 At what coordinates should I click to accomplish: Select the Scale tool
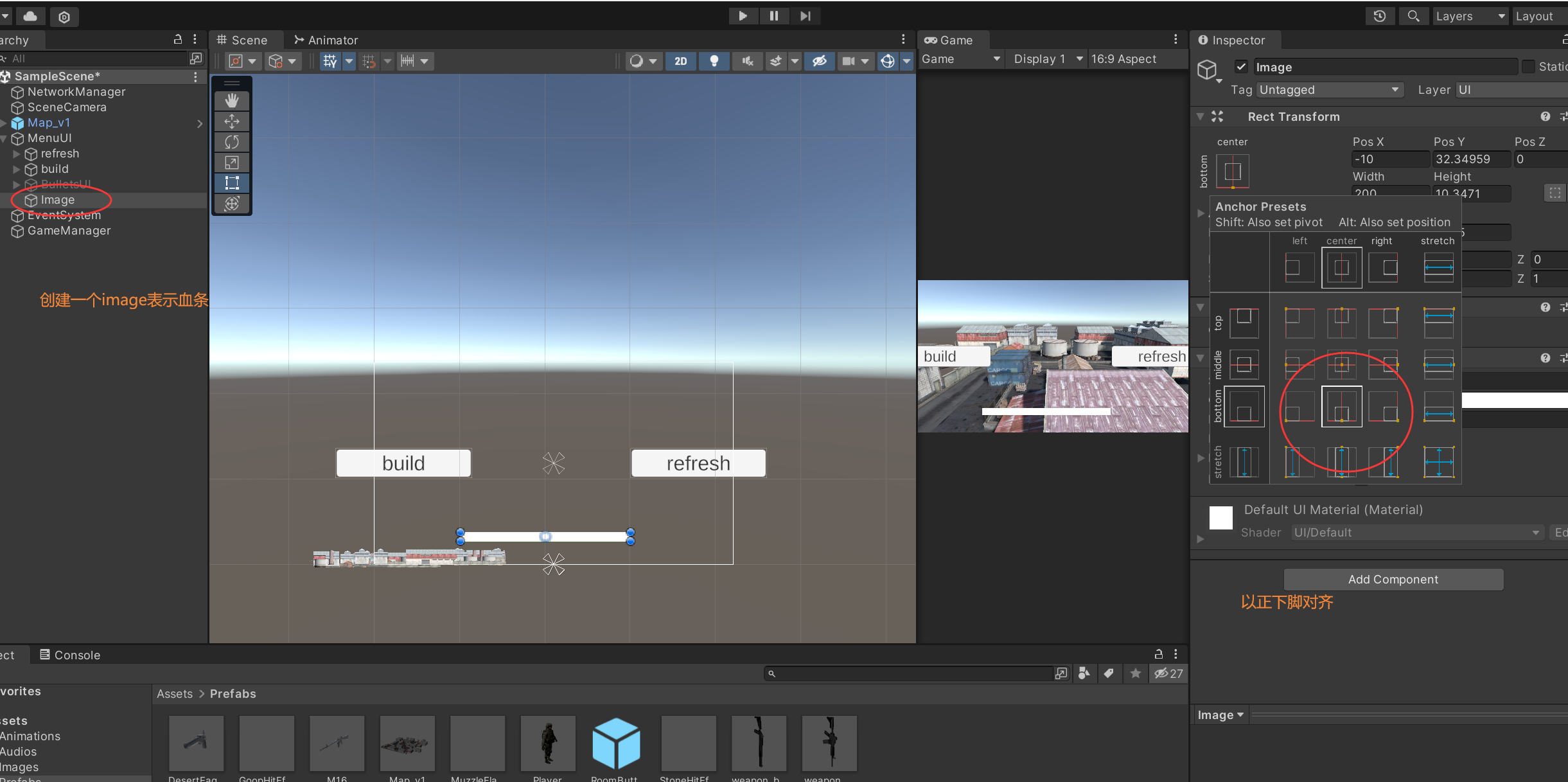click(232, 163)
